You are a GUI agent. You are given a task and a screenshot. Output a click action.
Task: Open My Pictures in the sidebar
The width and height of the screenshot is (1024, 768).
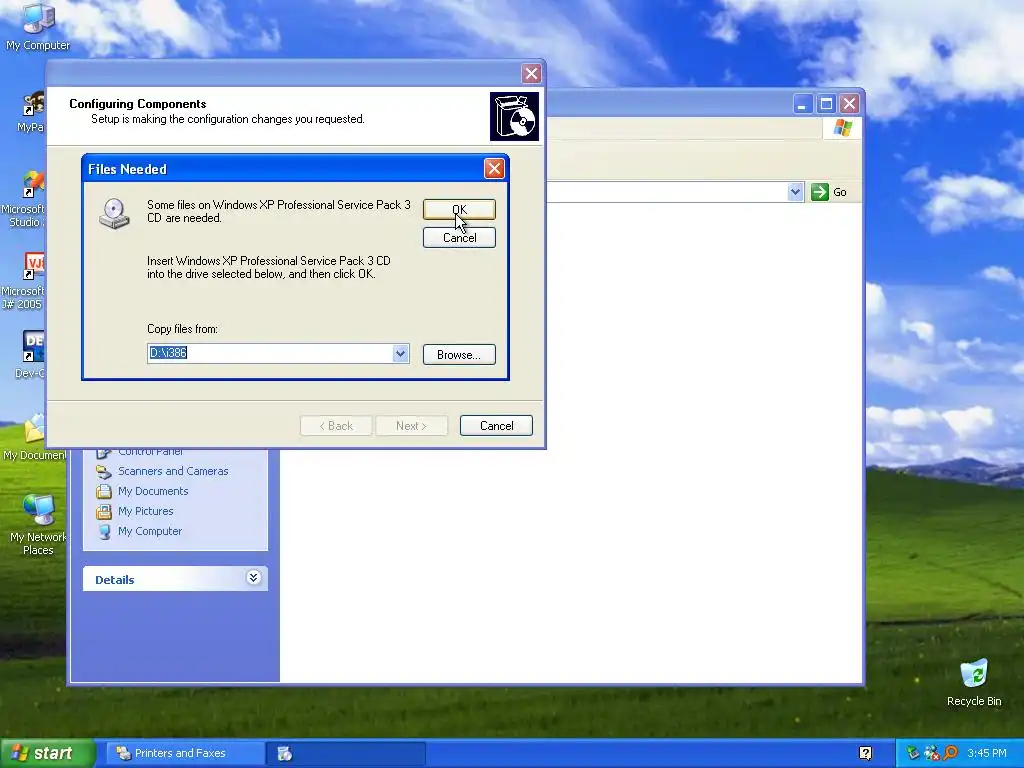pos(146,511)
